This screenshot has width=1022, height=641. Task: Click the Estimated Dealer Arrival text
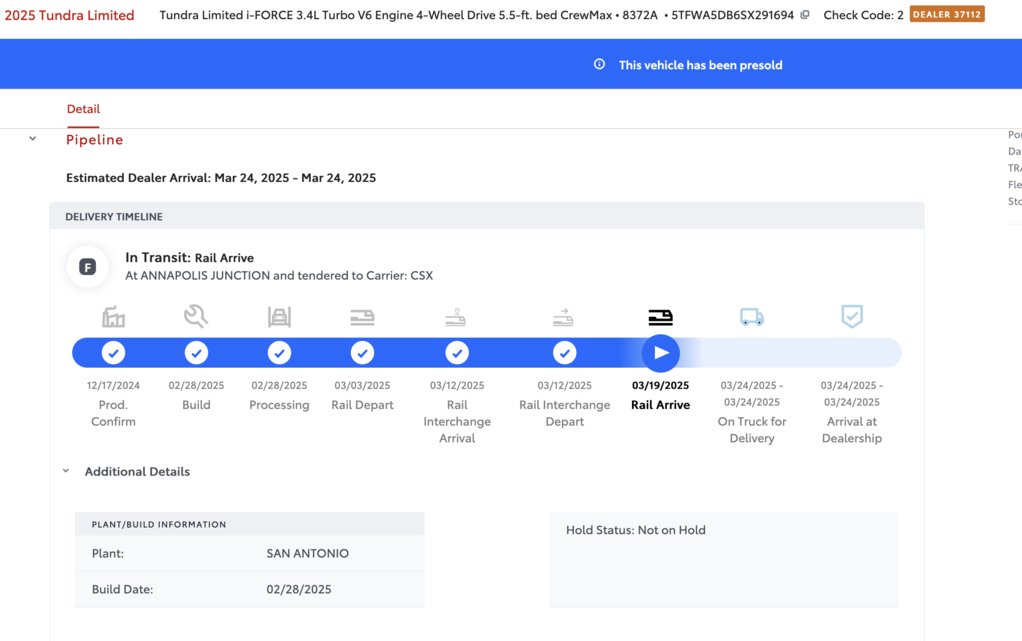coord(221,177)
